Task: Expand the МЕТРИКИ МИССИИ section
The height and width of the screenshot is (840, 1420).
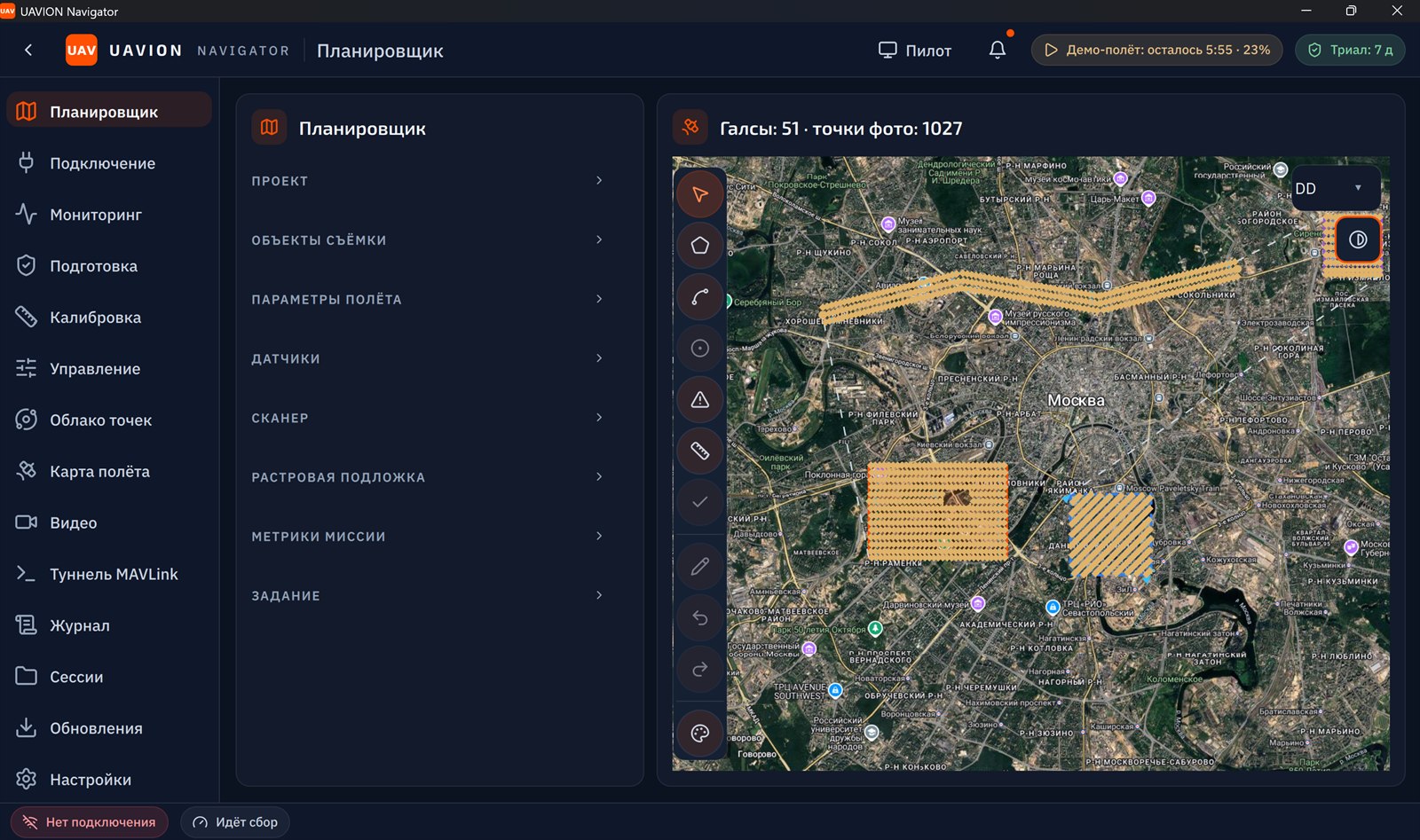Action: pyautogui.click(x=428, y=537)
